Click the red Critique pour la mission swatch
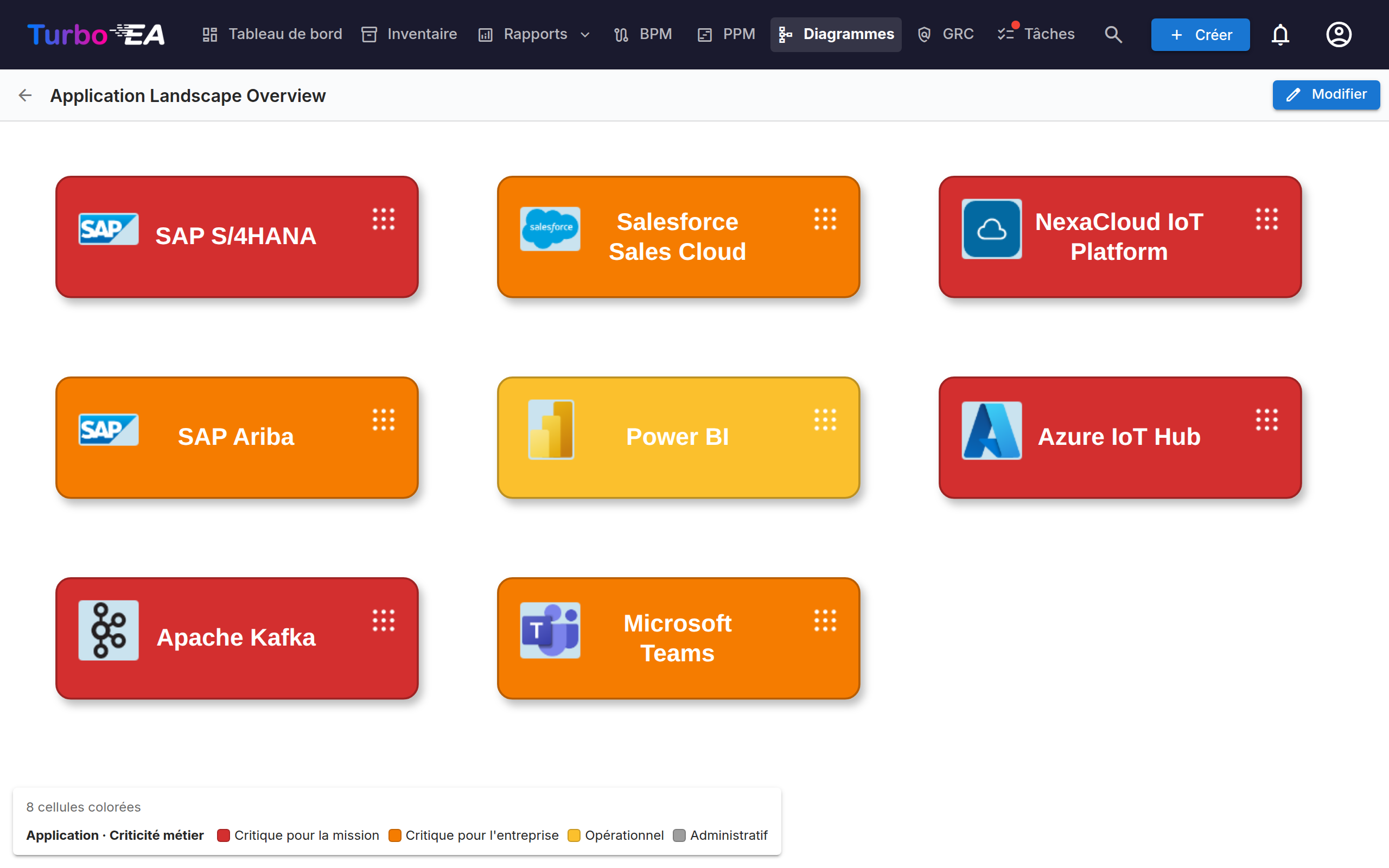The width and height of the screenshot is (1389, 868). pos(224,835)
